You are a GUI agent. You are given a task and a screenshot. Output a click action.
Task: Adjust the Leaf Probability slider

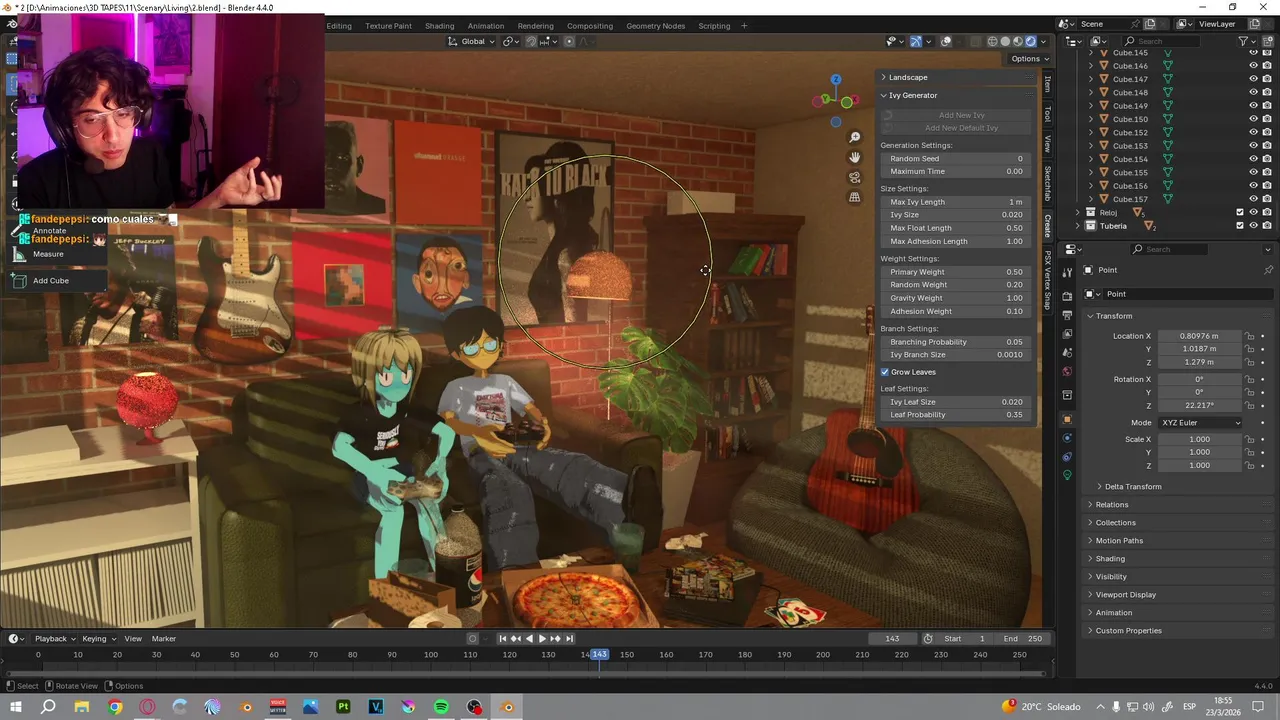955,415
